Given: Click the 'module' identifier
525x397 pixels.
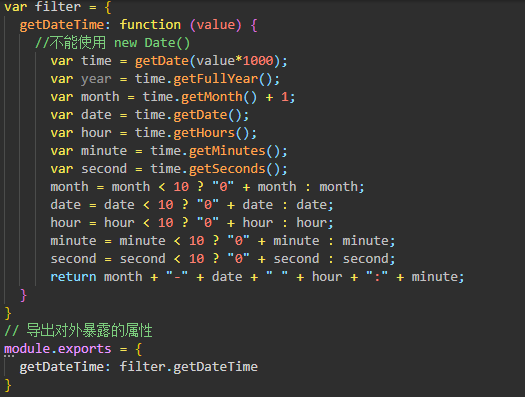Looking at the screenshot, I should (x=27, y=349).
